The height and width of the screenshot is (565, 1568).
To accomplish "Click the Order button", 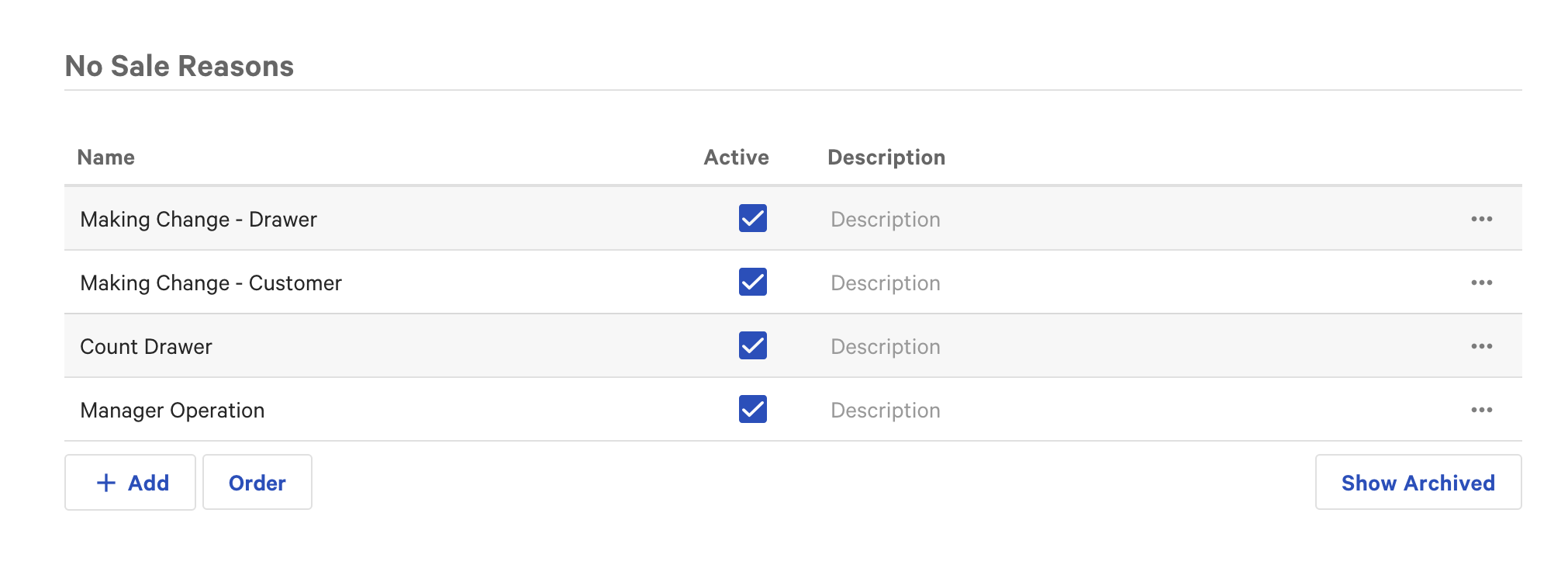I will [257, 482].
